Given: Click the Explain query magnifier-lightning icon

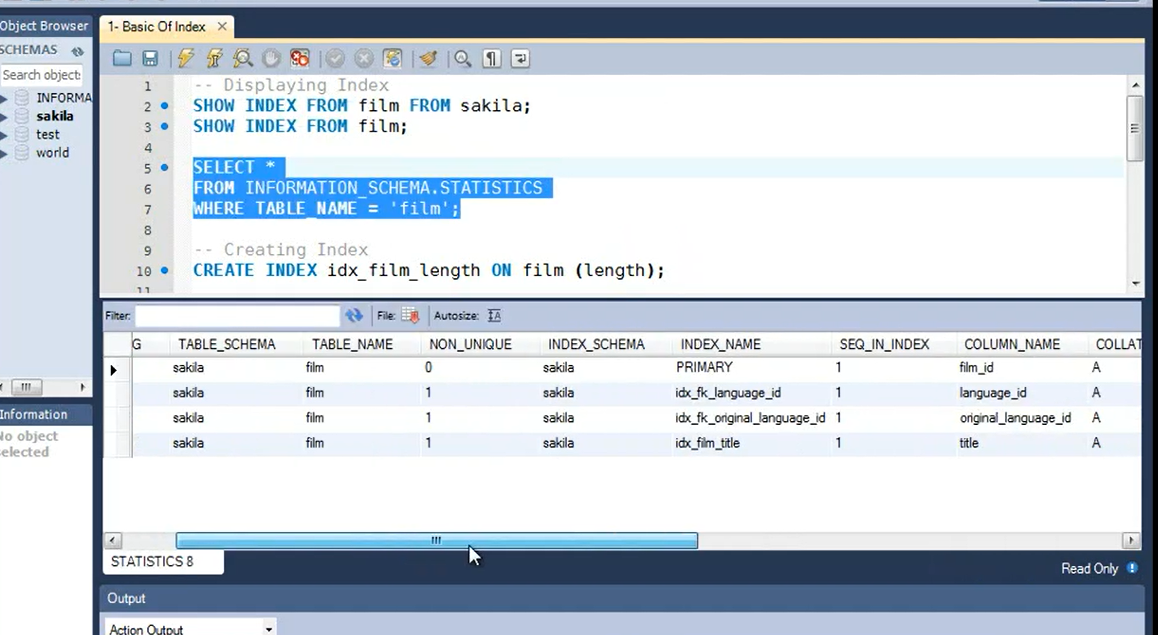Looking at the screenshot, I should 242,59.
